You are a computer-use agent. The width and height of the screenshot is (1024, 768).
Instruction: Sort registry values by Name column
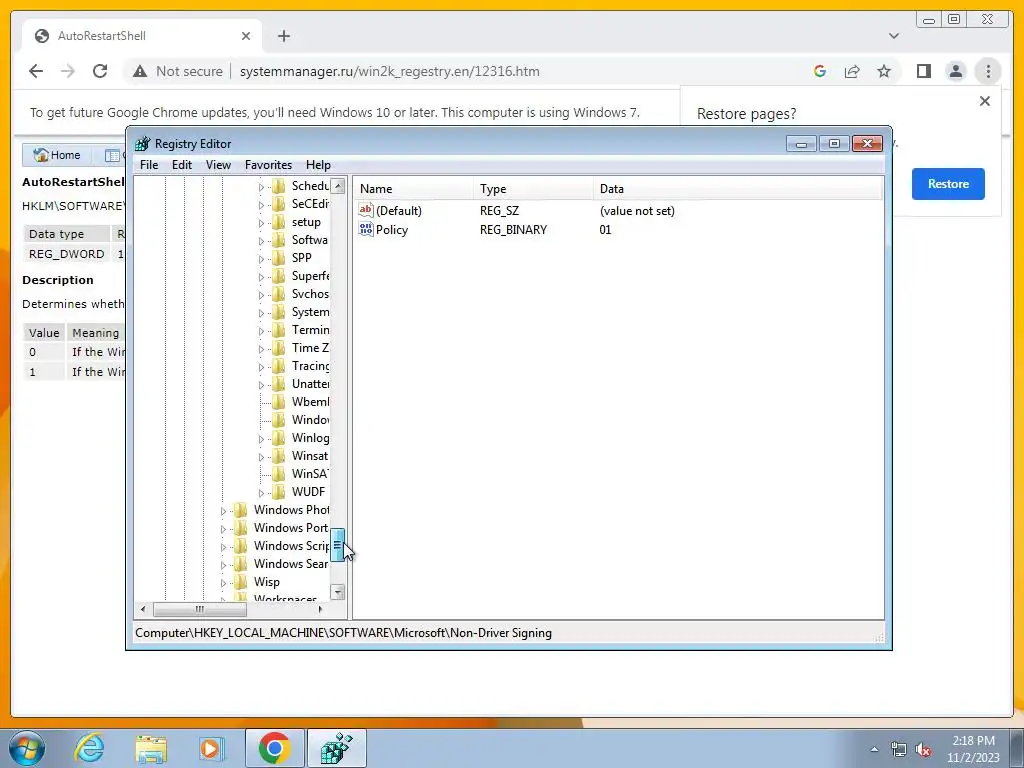click(414, 189)
